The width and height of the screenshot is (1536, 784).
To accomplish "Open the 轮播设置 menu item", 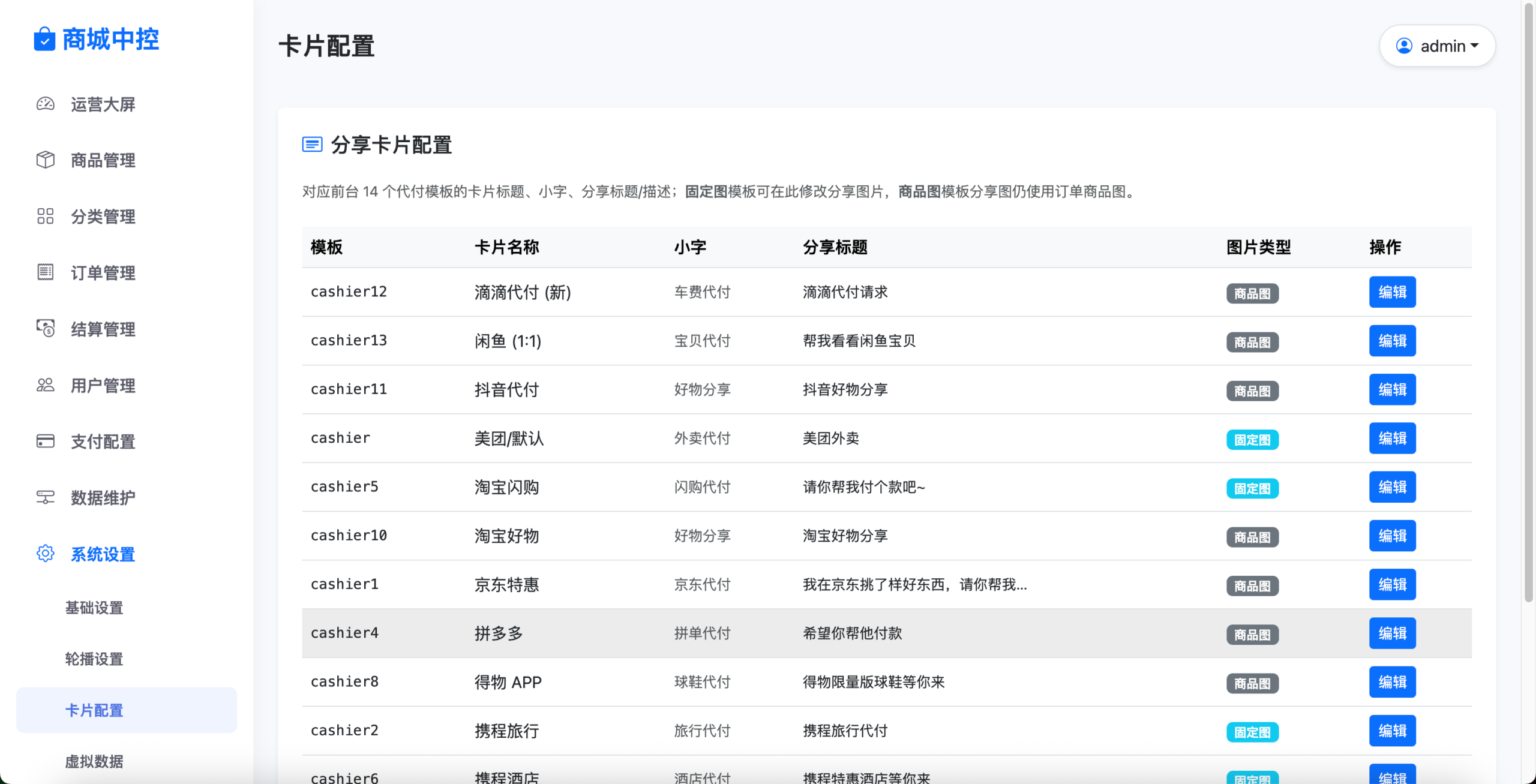I will pyautogui.click(x=94, y=659).
